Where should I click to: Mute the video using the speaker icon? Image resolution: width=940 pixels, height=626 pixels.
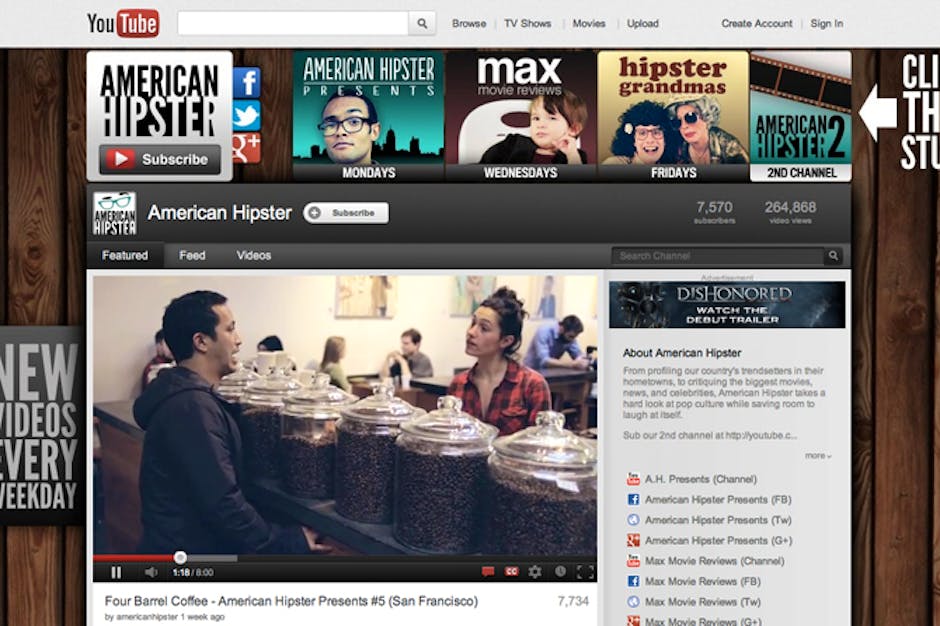coord(150,572)
